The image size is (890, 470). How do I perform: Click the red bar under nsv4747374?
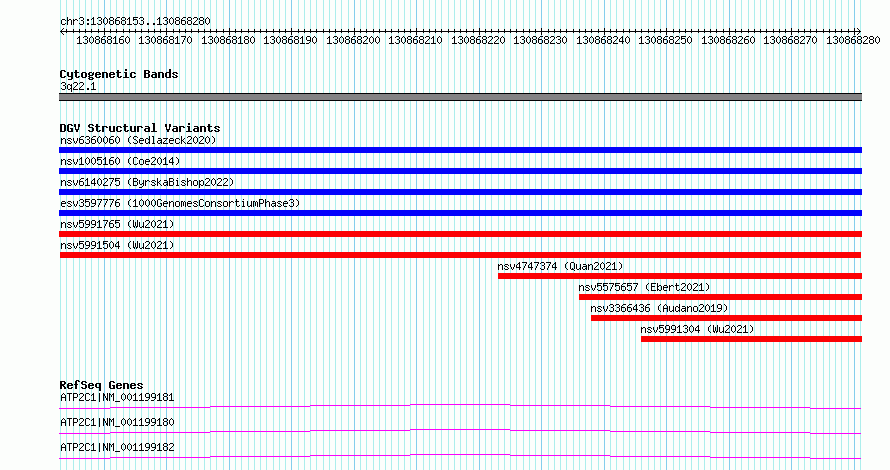coord(680,276)
